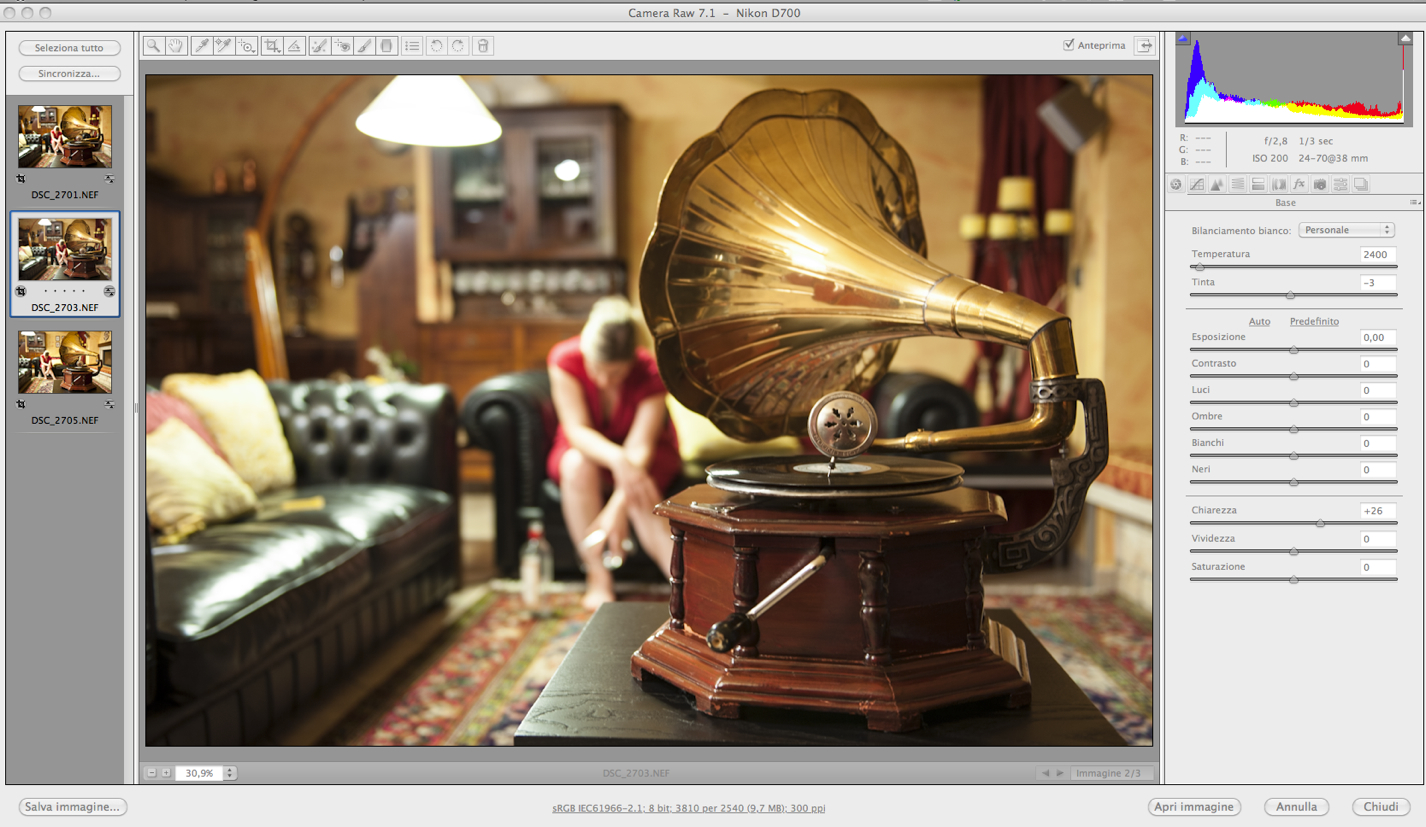Screen dimensions: 1426x827
Task: Switch to the Tone Curve tab
Action: pos(1196,185)
